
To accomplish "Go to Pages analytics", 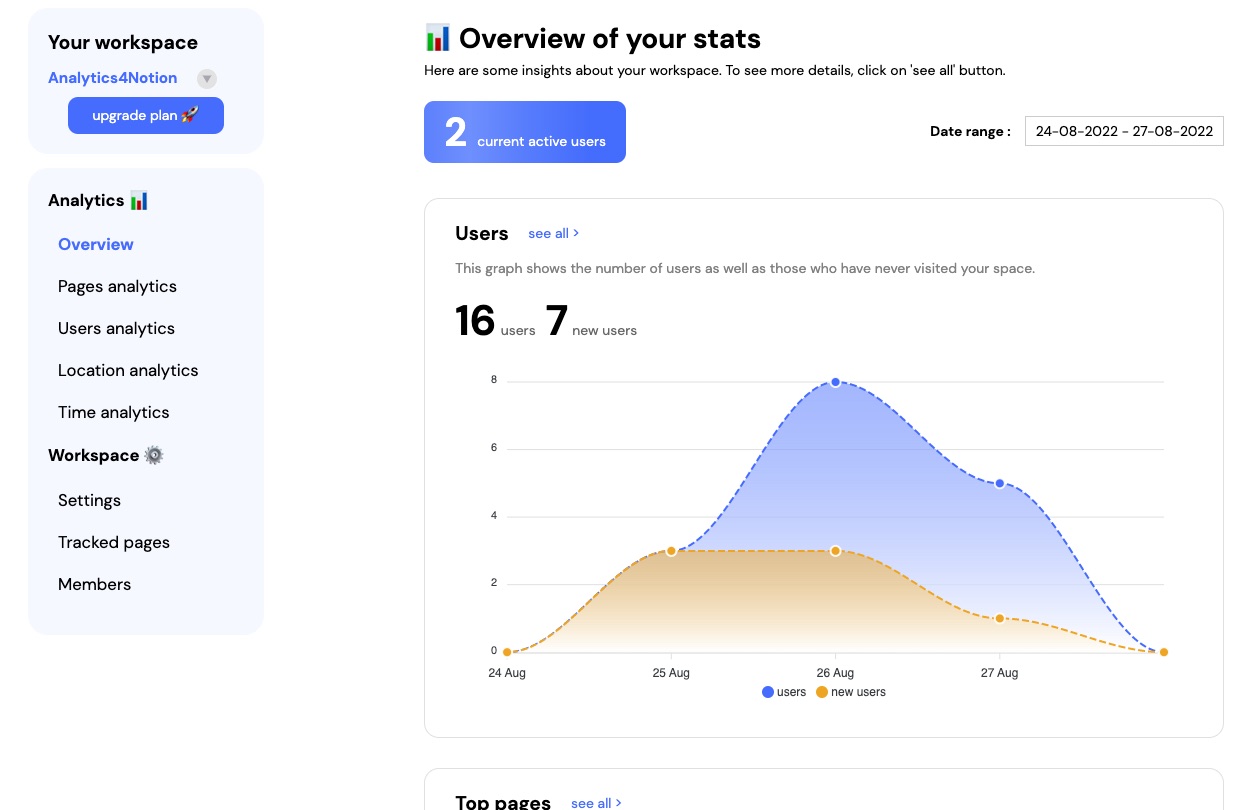I will pos(117,286).
